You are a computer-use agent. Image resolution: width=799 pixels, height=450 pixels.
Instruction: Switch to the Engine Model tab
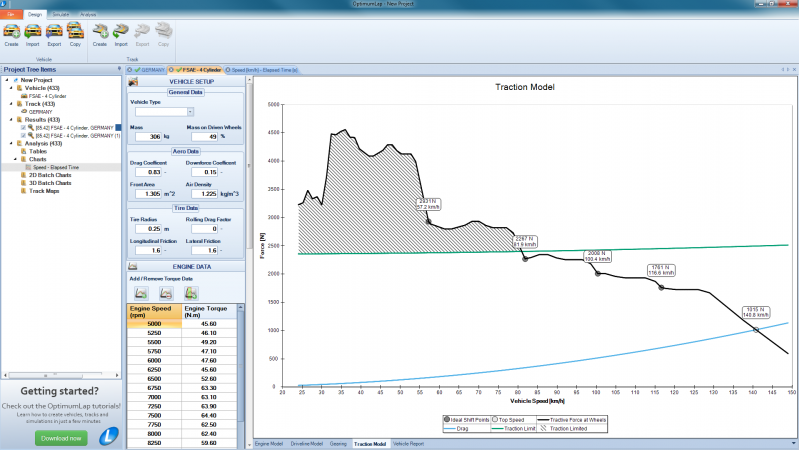pyautogui.click(x=269, y=444)
